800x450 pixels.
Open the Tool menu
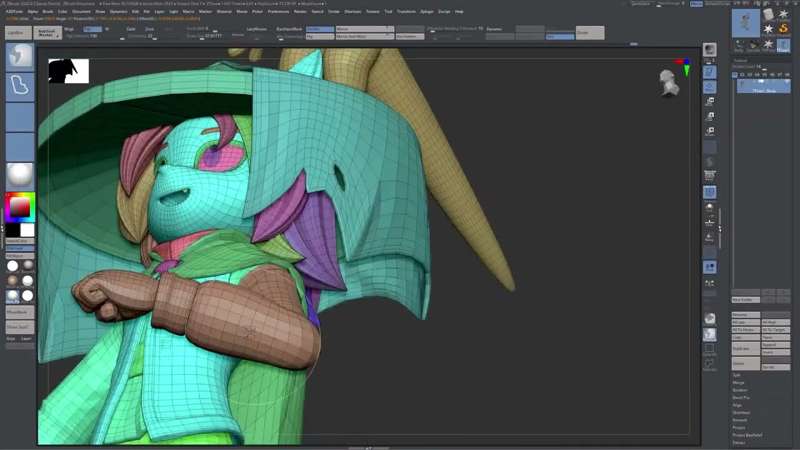click(x=388, y=11)
